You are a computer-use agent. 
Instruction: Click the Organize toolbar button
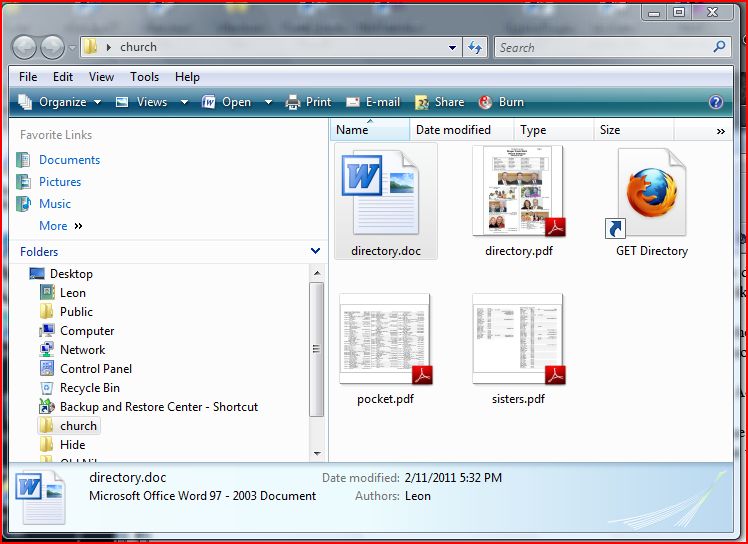59,102
